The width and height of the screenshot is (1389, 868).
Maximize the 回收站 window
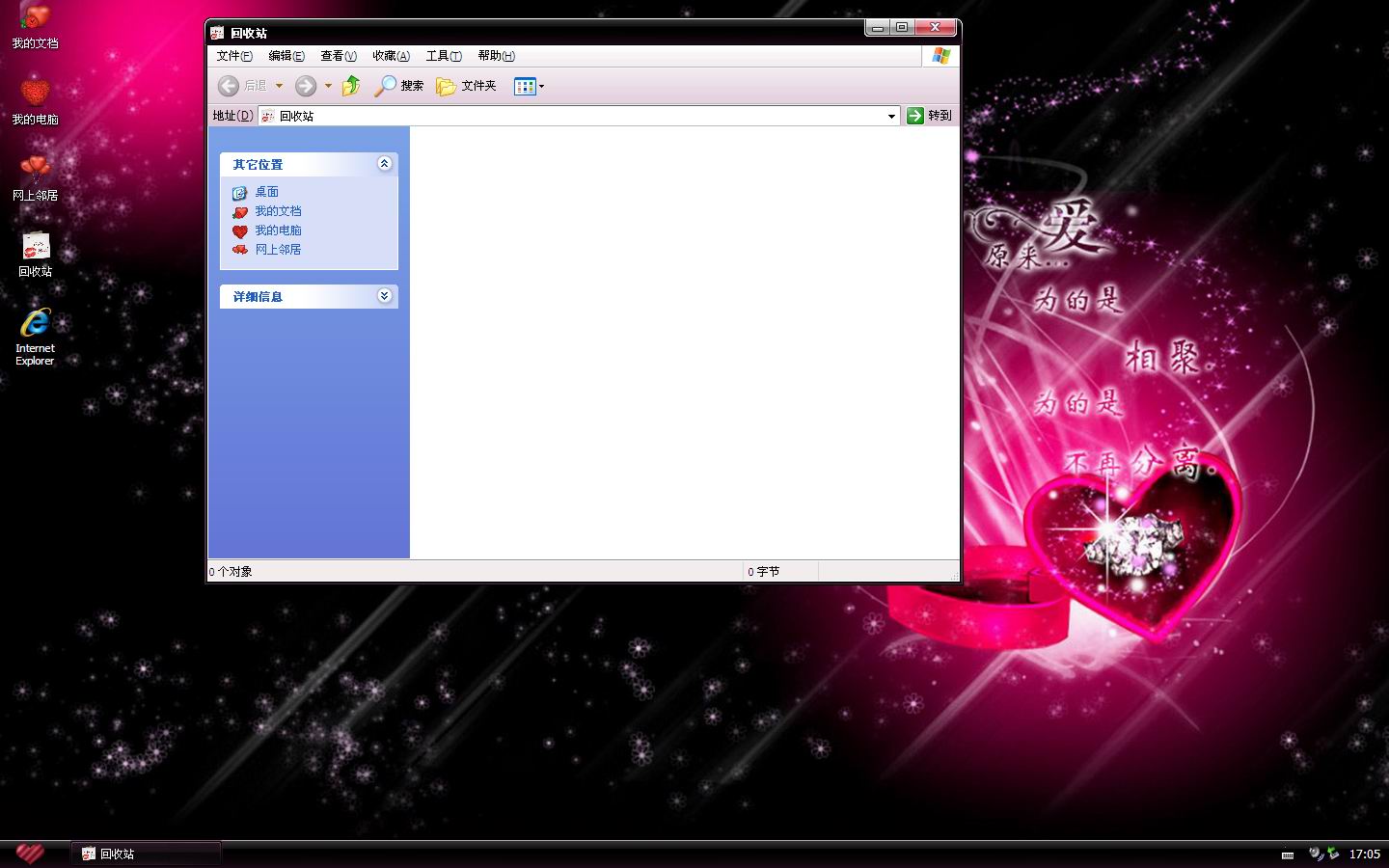[902, 28]
